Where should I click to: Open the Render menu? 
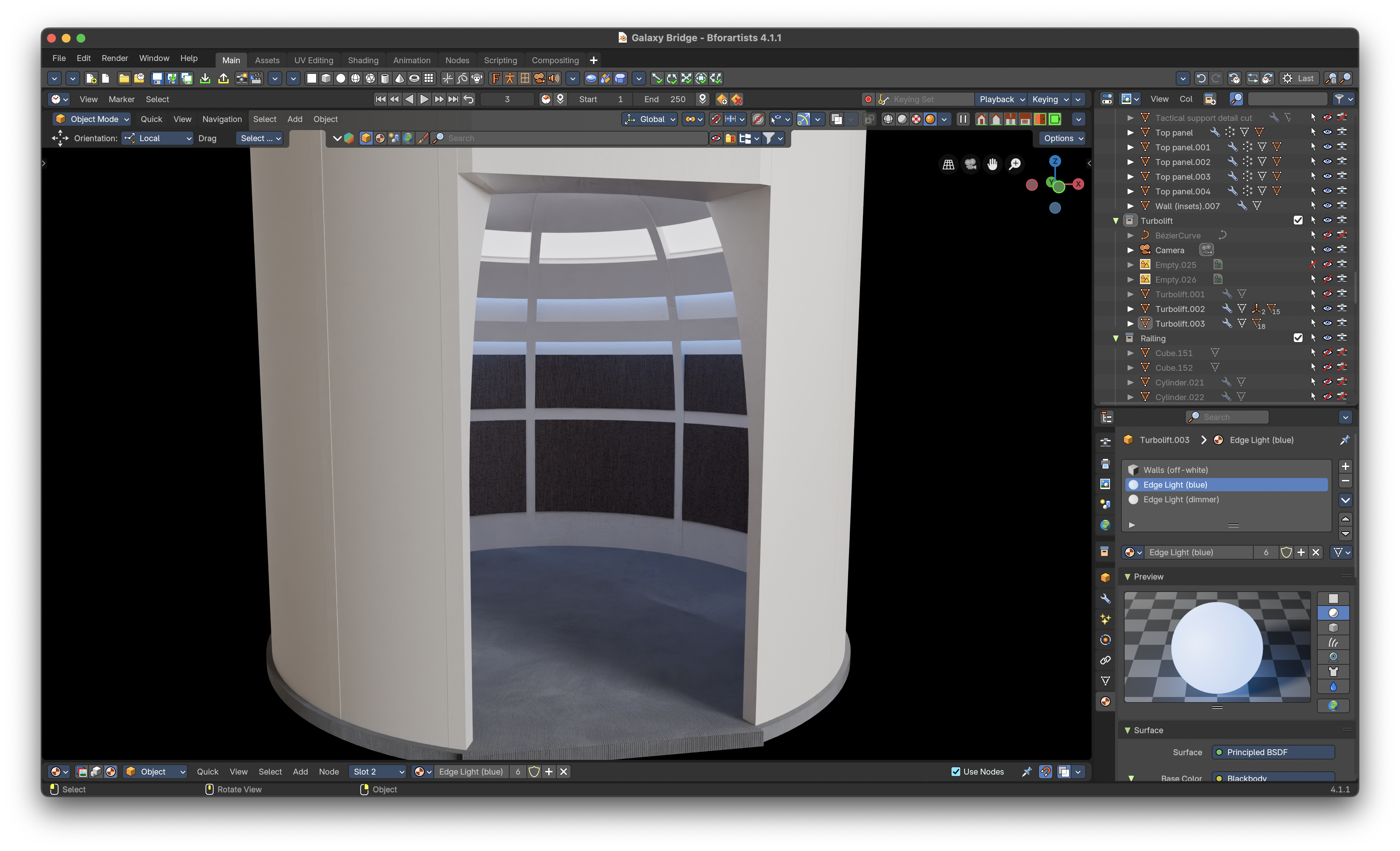[114, 58]
